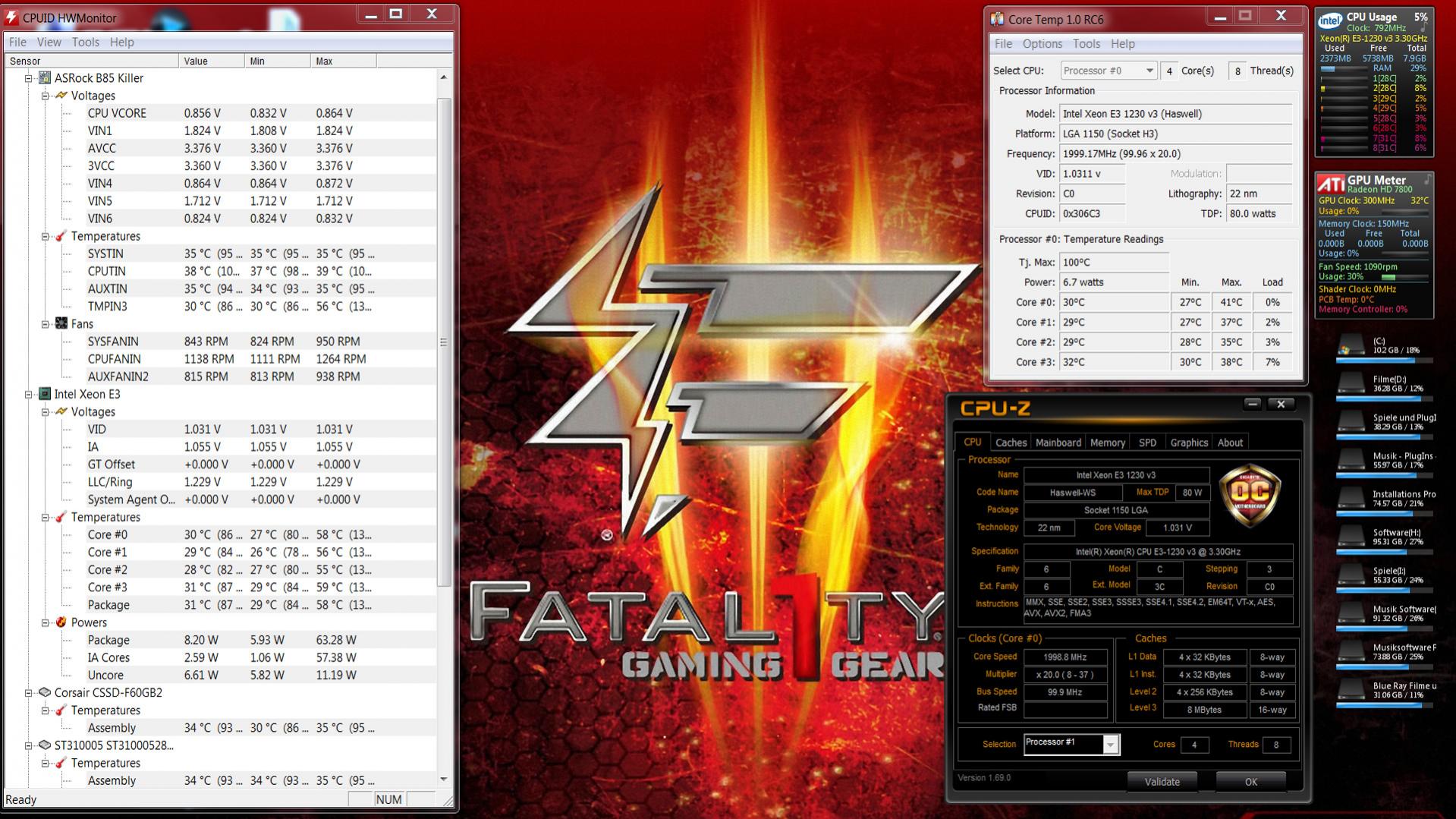Switch to CPU-Z Caches tab
Image resolution: width=1456 pixels, height=819 pixels.
coord(1011,443)
